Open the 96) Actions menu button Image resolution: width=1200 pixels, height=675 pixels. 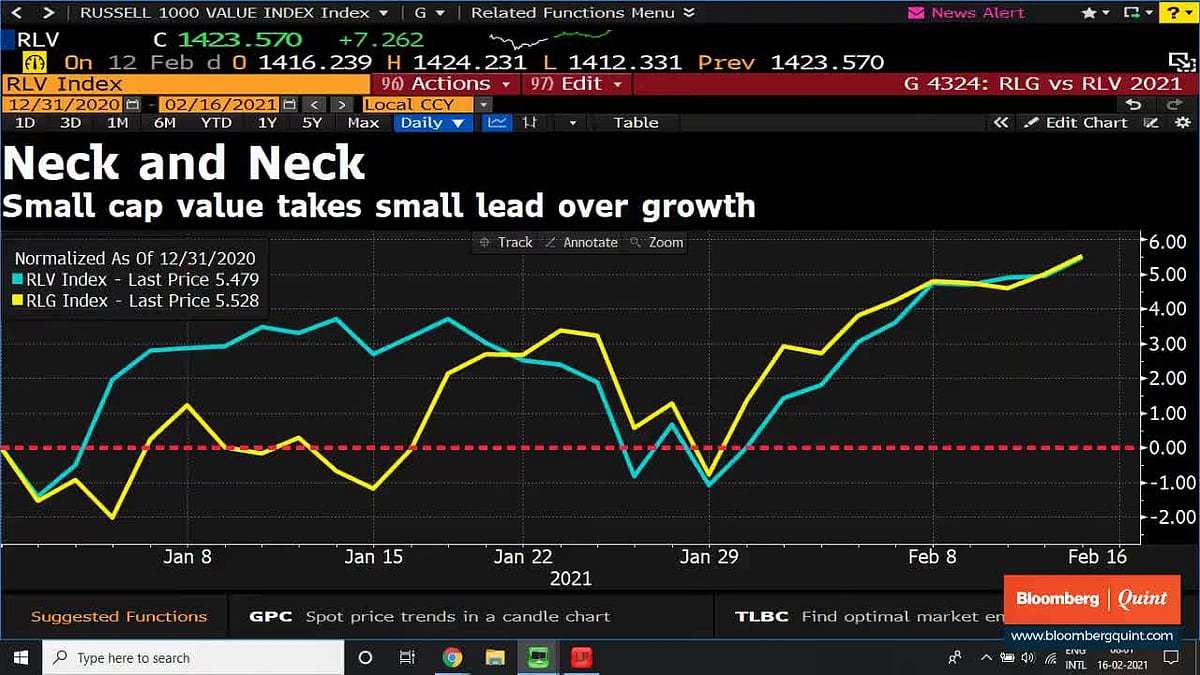[x=446, y=84]
